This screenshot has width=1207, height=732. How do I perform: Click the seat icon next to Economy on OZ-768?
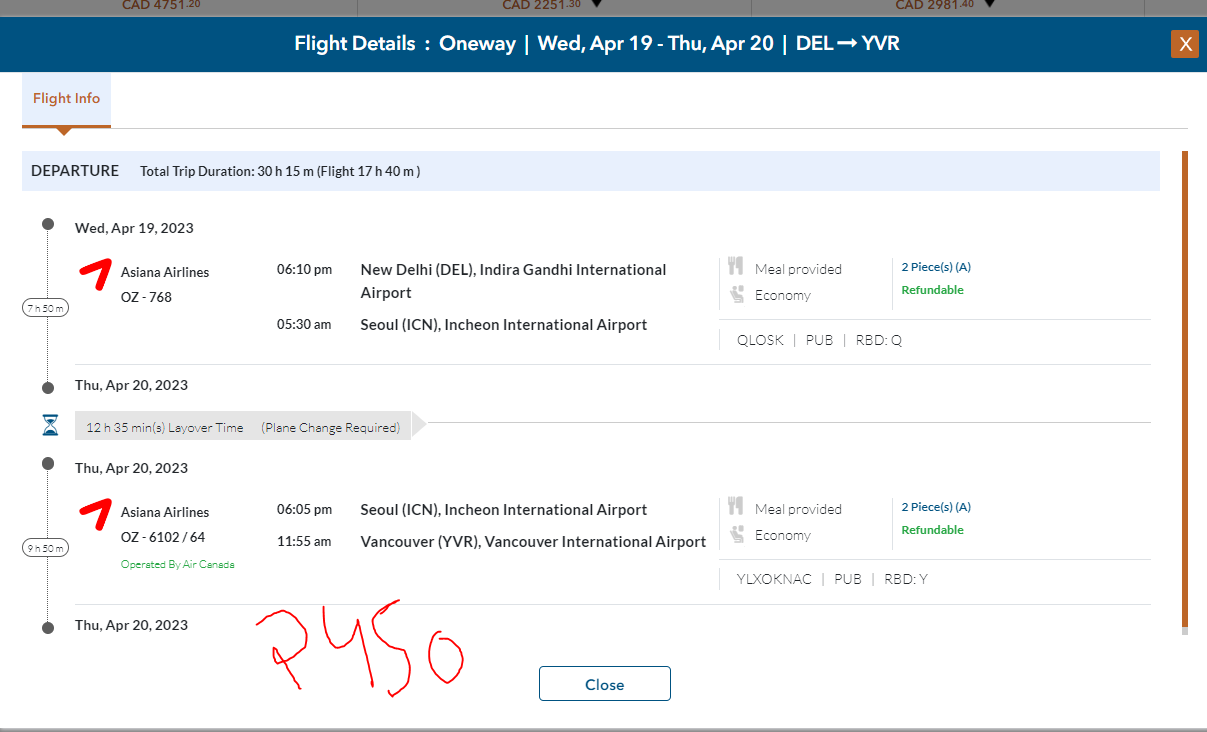(736, 294)
